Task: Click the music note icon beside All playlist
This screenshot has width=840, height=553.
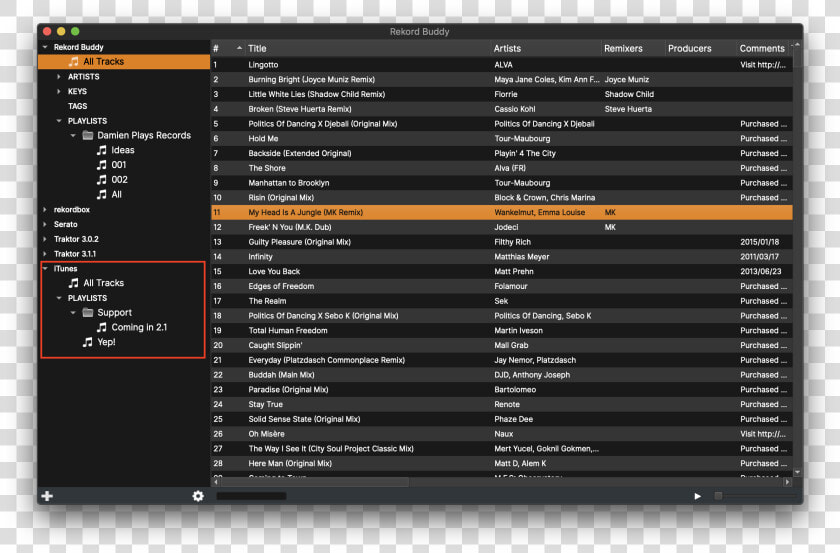Action: [101, 195]
